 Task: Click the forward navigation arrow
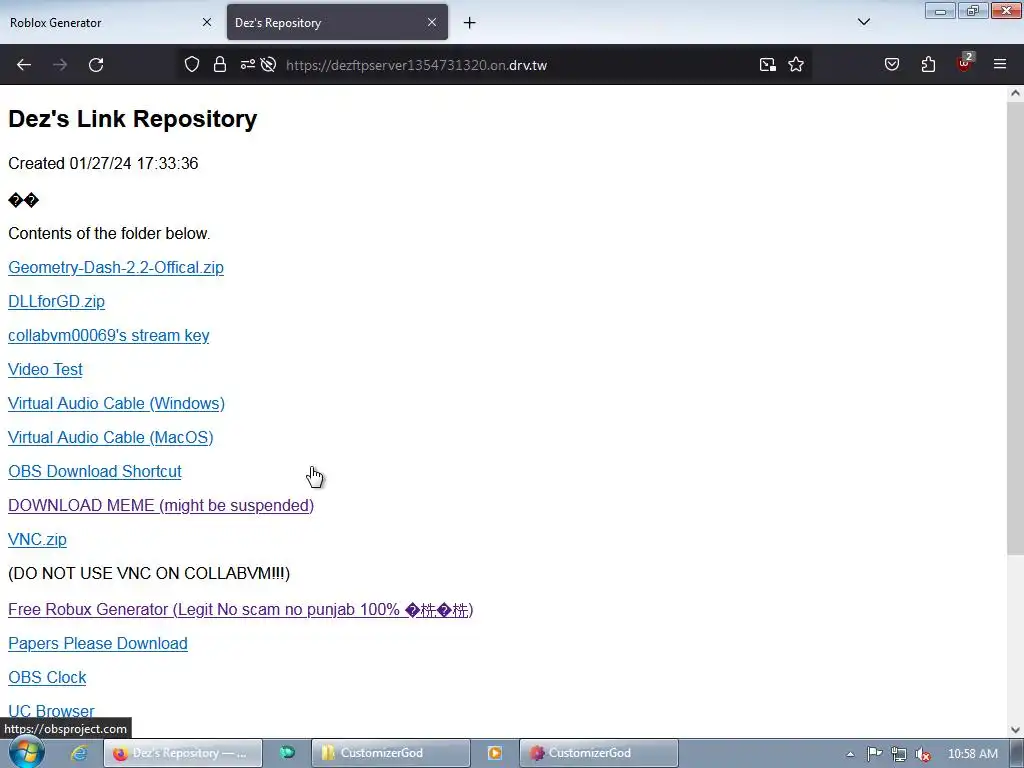tap(60, 65)
